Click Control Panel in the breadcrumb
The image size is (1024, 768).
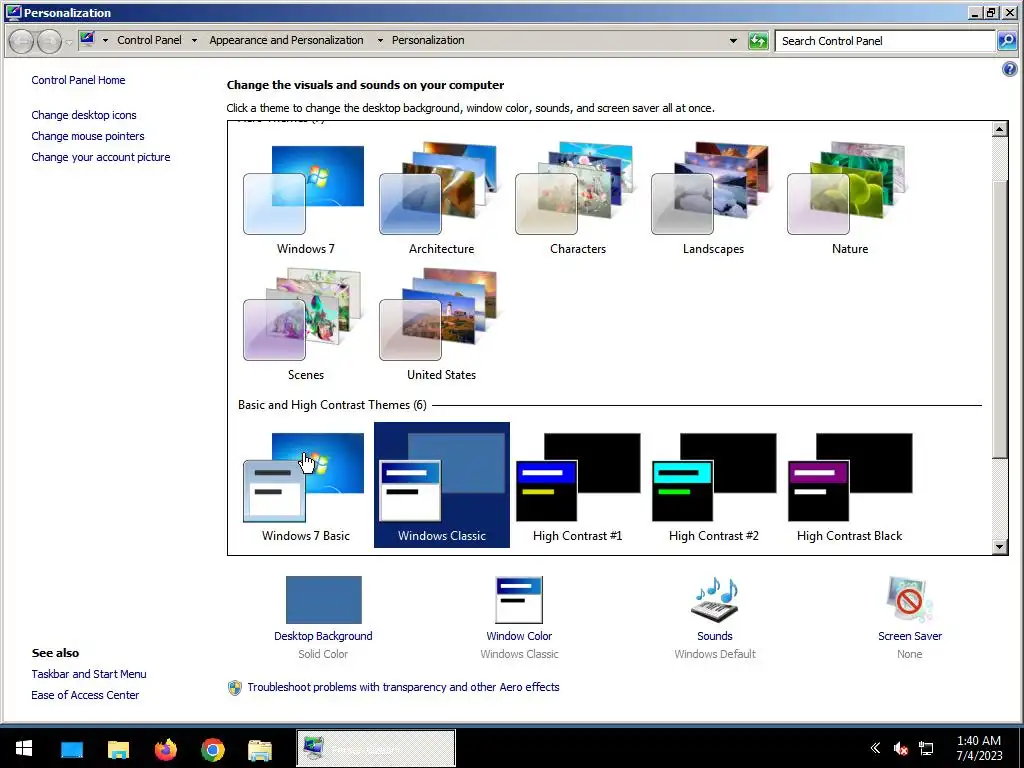pyautogui.click(x=149, y=40)
